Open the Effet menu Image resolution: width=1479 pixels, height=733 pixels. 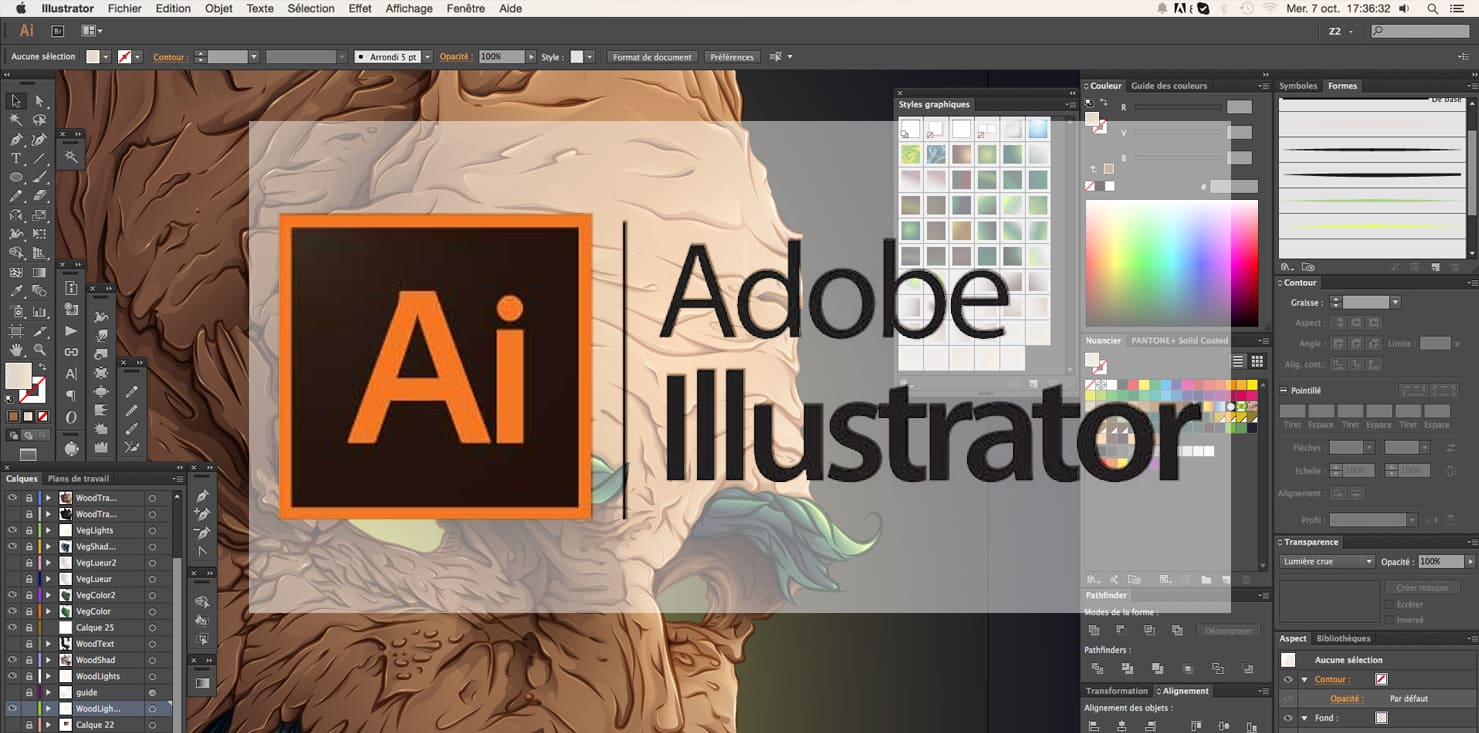pyautogui.click(x=360, y=8)
